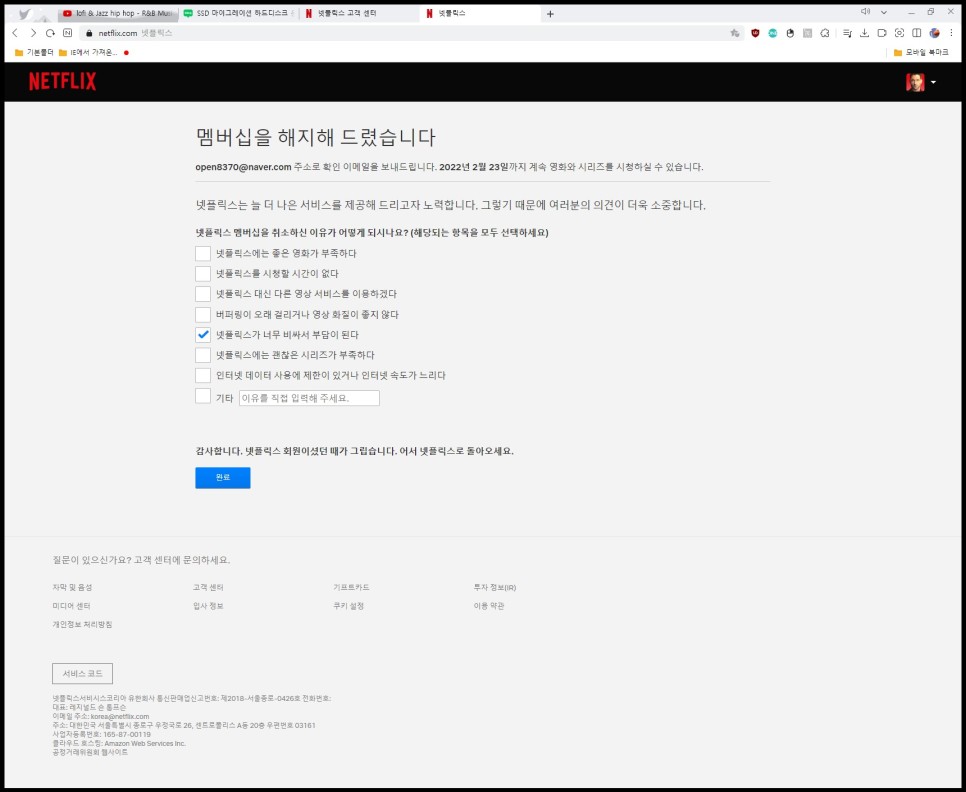Click the korea@netflix.com email text
The width and height of the screenshot is (966, 792).
click(x=120, y=717)
